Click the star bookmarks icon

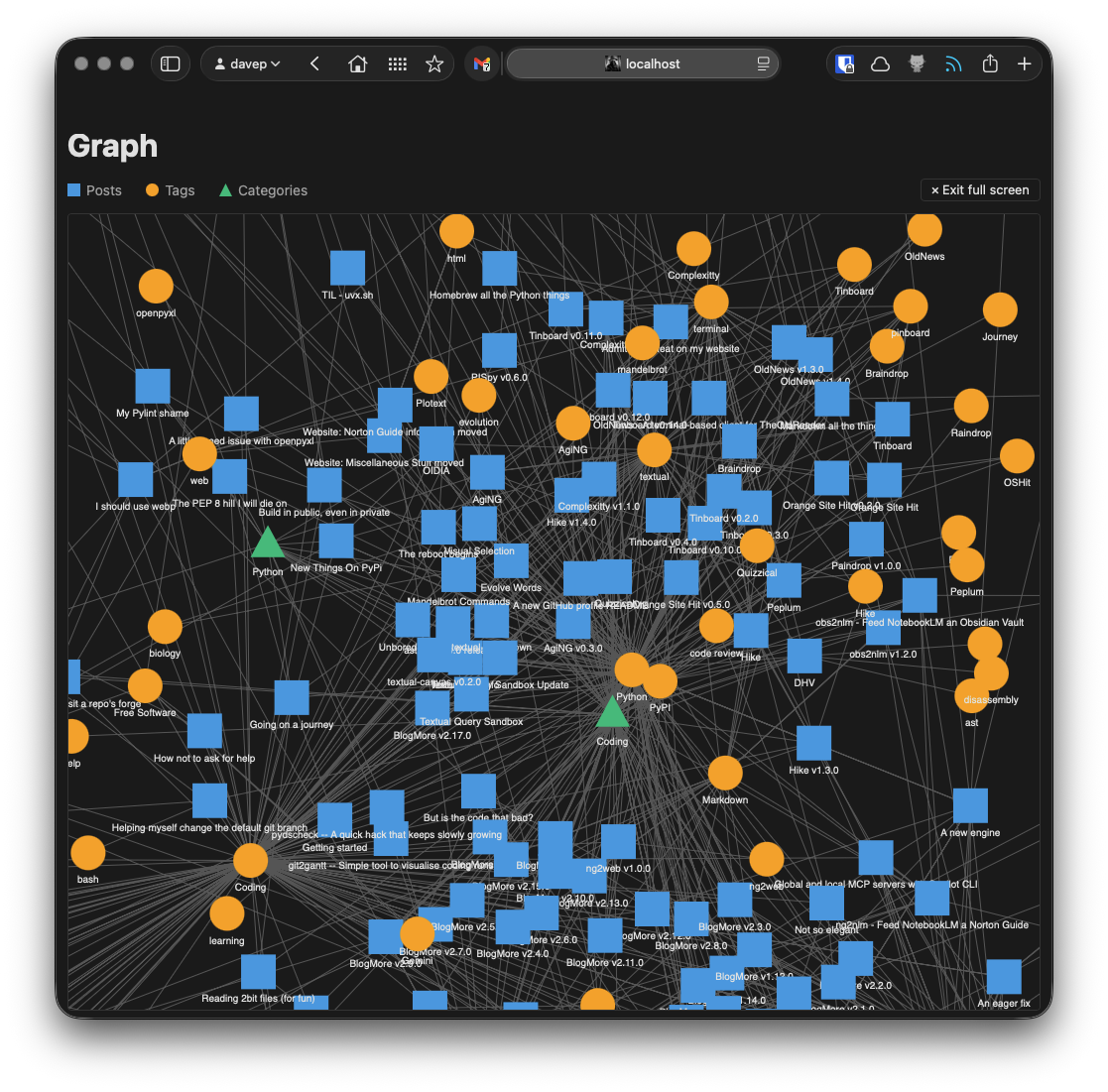(434, 63)
